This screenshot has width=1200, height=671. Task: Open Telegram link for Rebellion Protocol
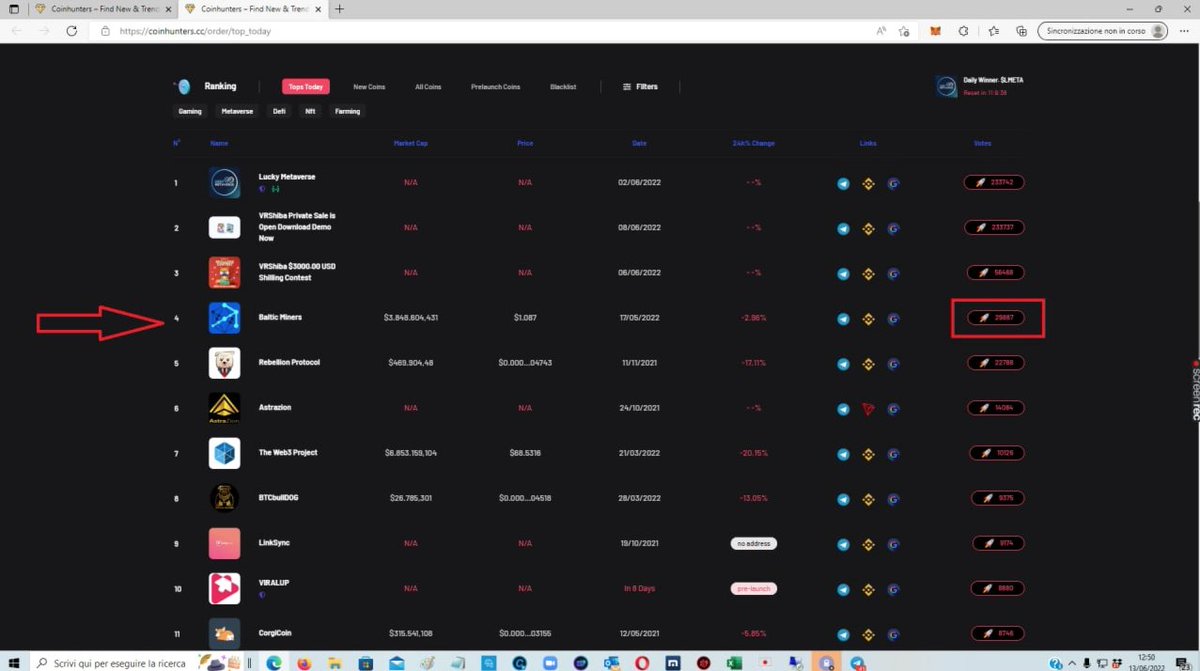click(x=843, y=364)
